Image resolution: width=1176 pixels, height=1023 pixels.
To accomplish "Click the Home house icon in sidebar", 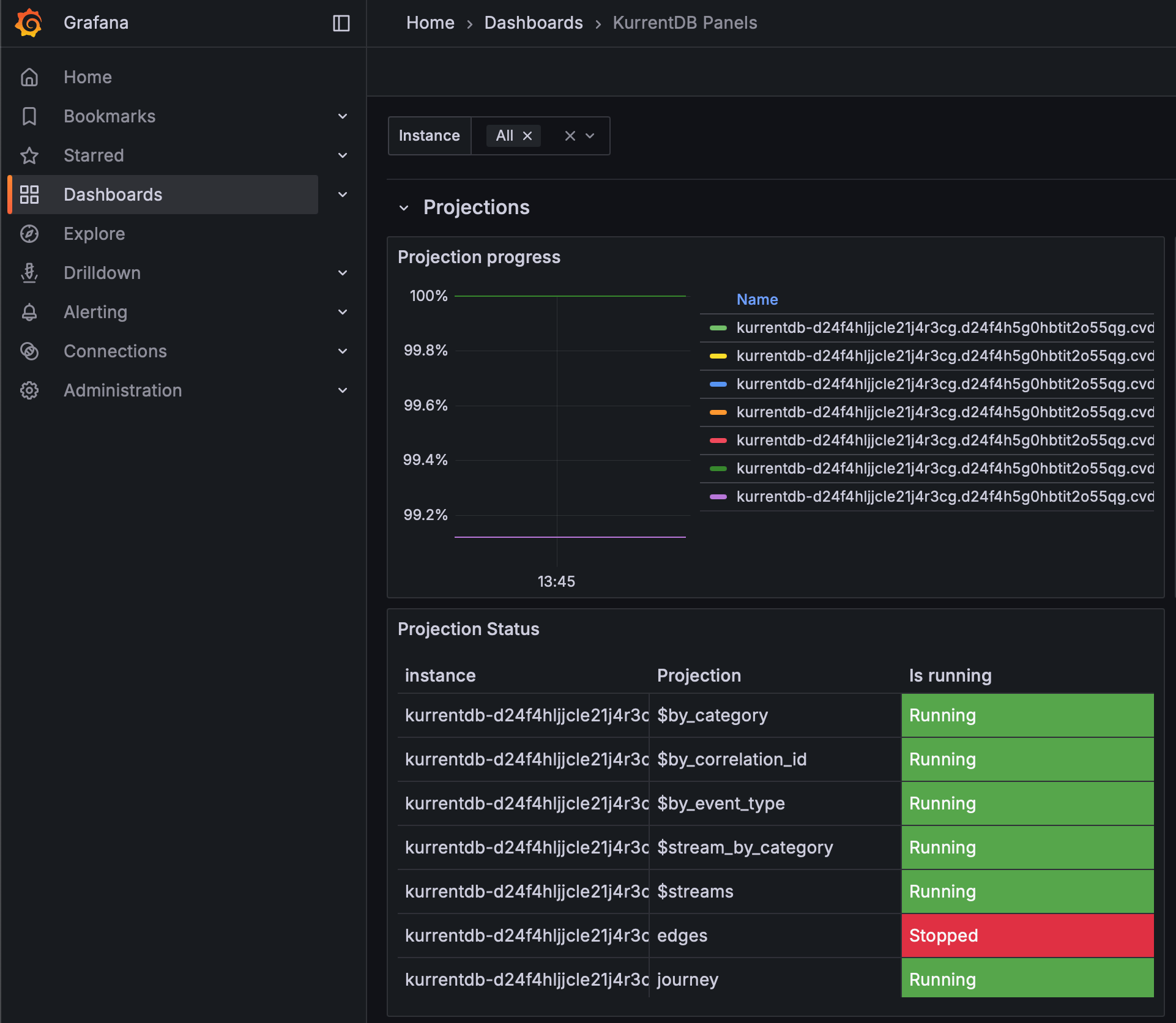I will pos(29,77).
